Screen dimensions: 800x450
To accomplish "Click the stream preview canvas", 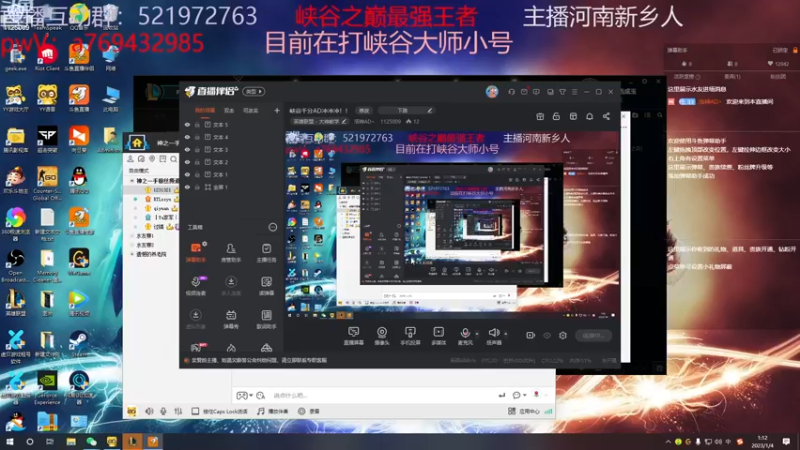I will pyautogui.click(x=452, y=223).
